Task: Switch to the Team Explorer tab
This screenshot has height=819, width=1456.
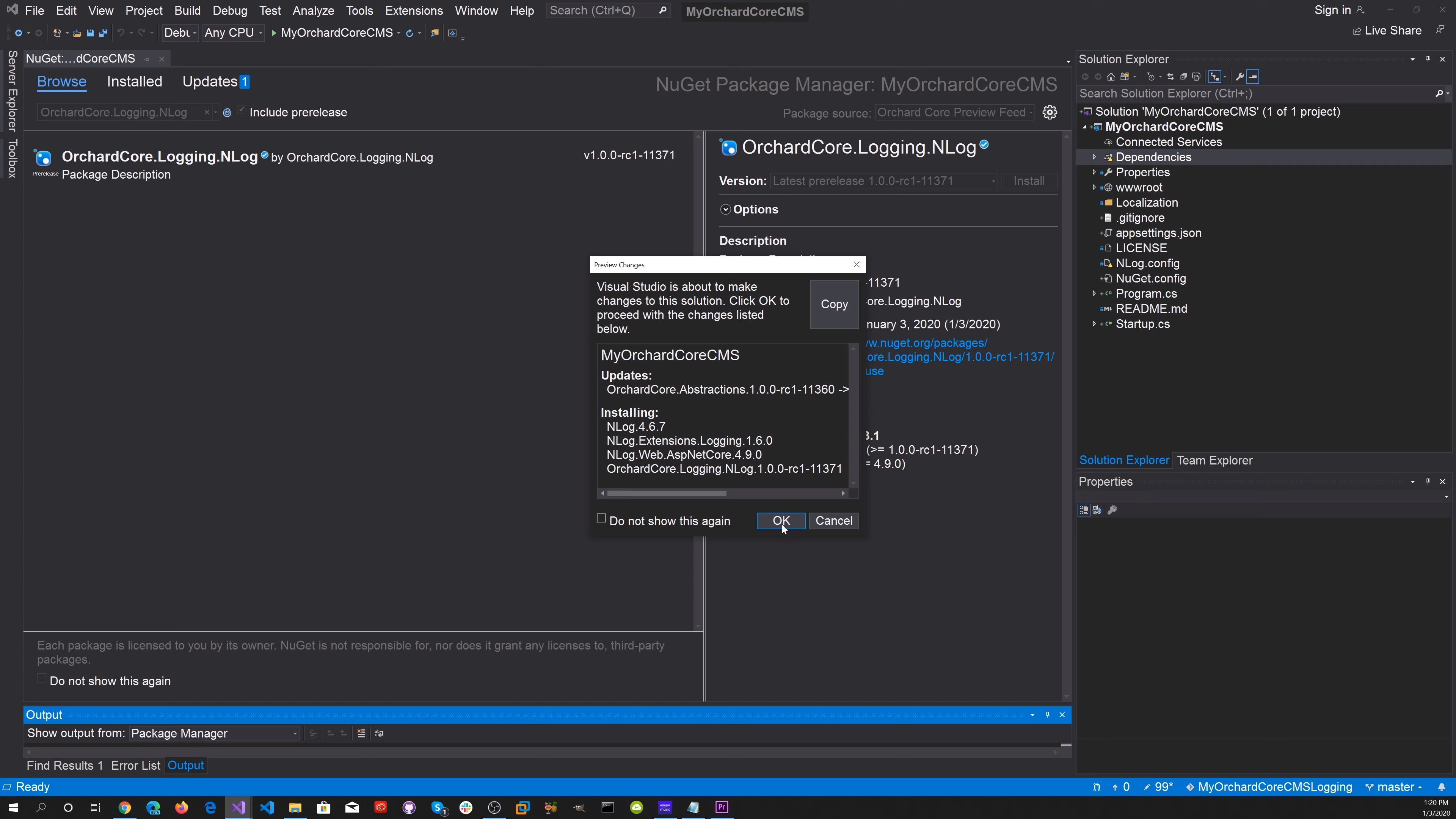Action: tap(1214, 461)
